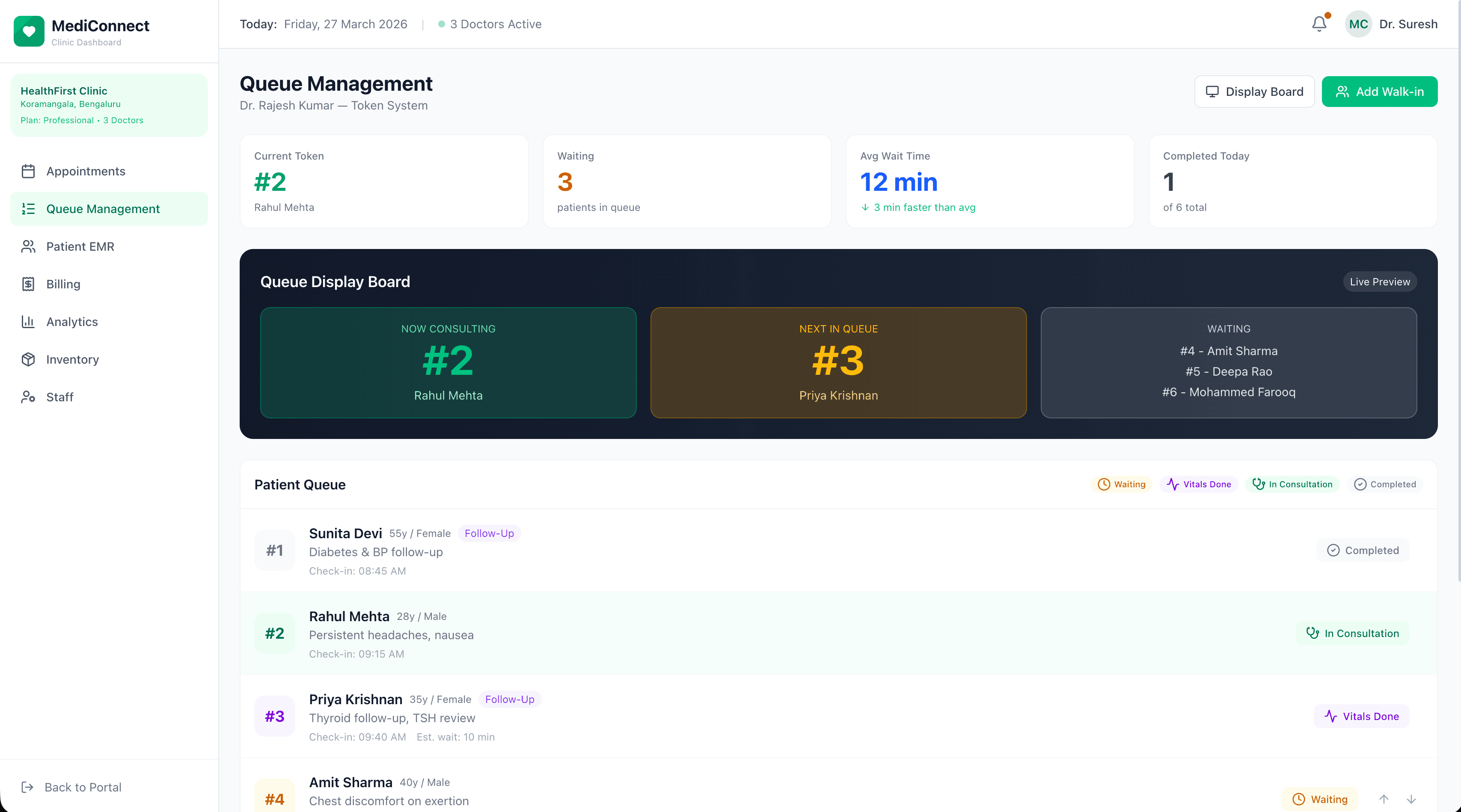The image size is (1461, 812).
Task: Open the Billing section icon
Action: [29, 284]
